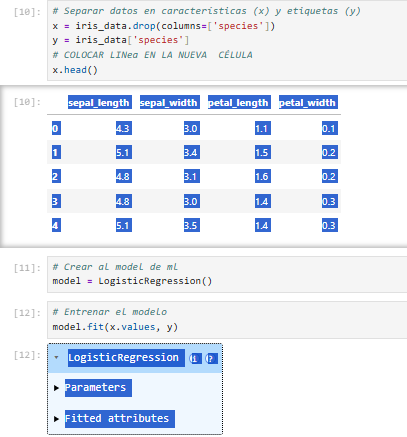The width and height of the screenshot is (407, 437).
Task: Focus the cell with model = LogisticRegression()
Action: coord(227,274)
